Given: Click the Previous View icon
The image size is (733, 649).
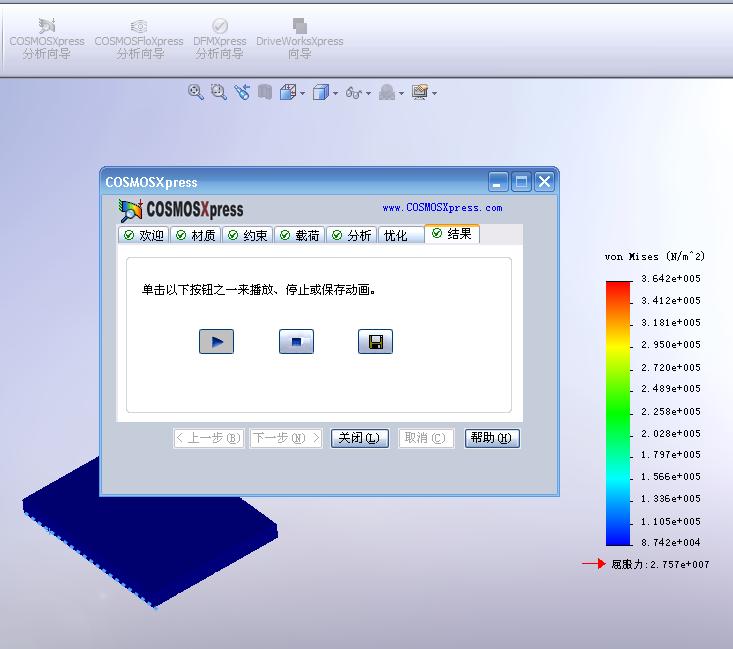Looking at the screenshot, I should (242, 92).
